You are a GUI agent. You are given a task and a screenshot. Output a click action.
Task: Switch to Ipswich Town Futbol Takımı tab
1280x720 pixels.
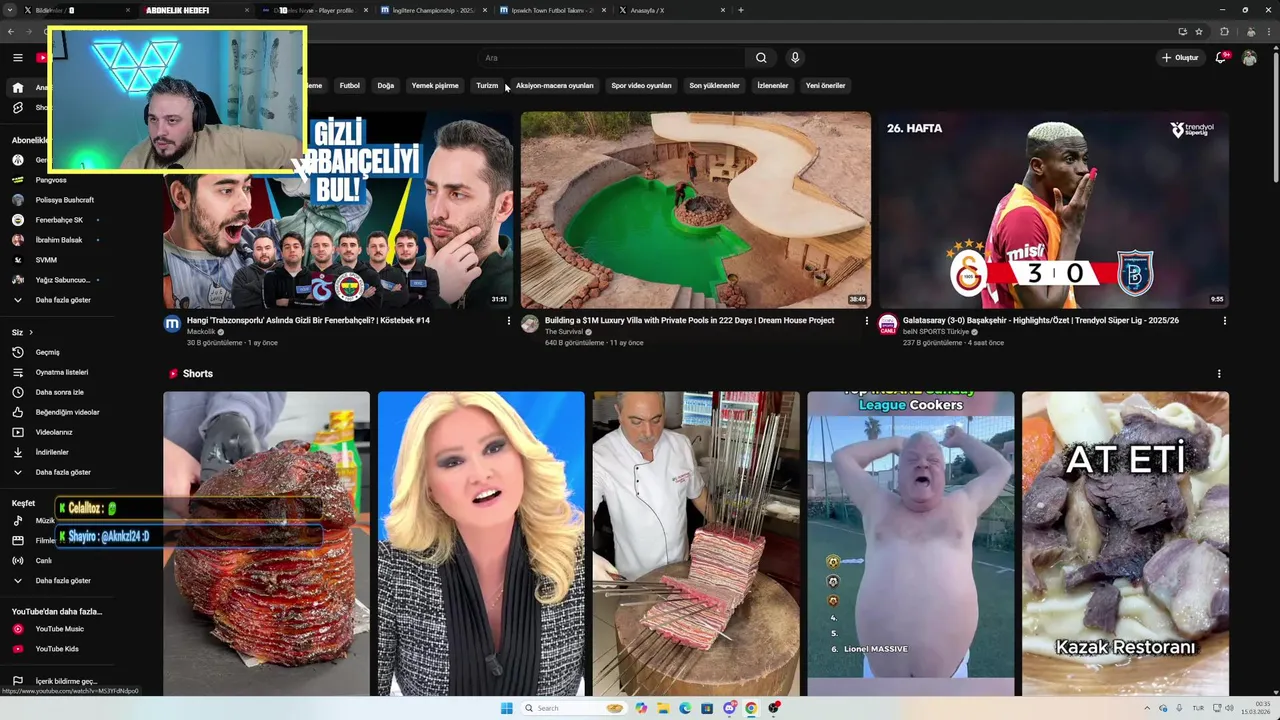(552, 10)
